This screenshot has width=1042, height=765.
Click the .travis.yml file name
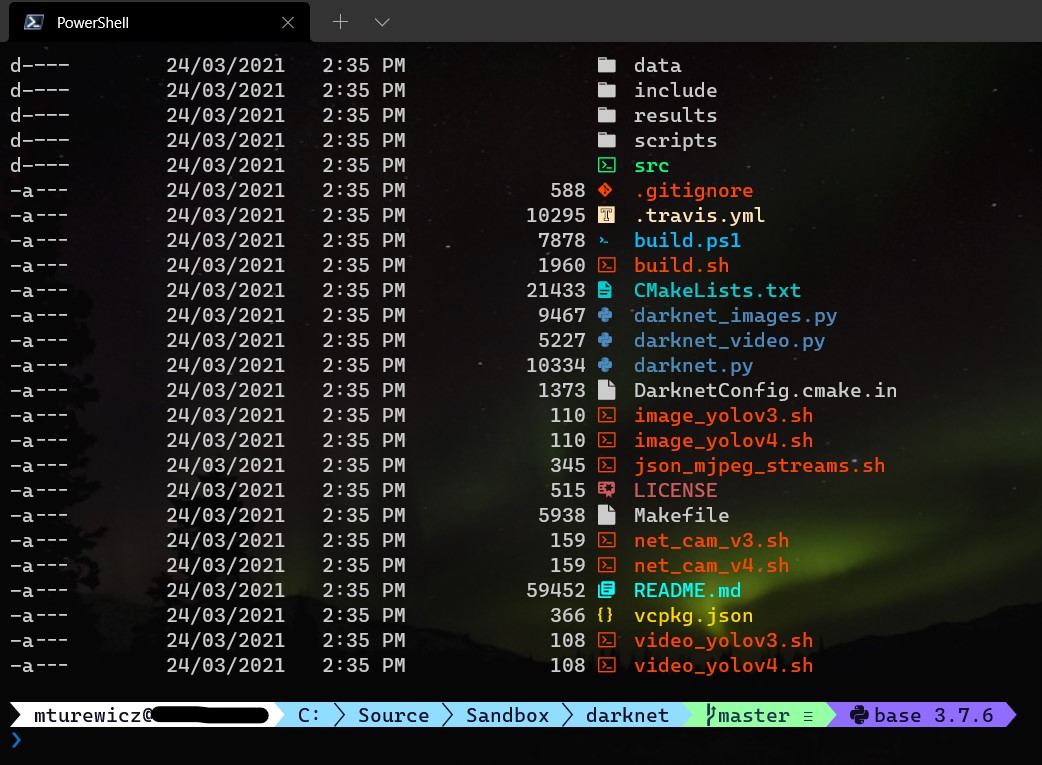(700, 215)
